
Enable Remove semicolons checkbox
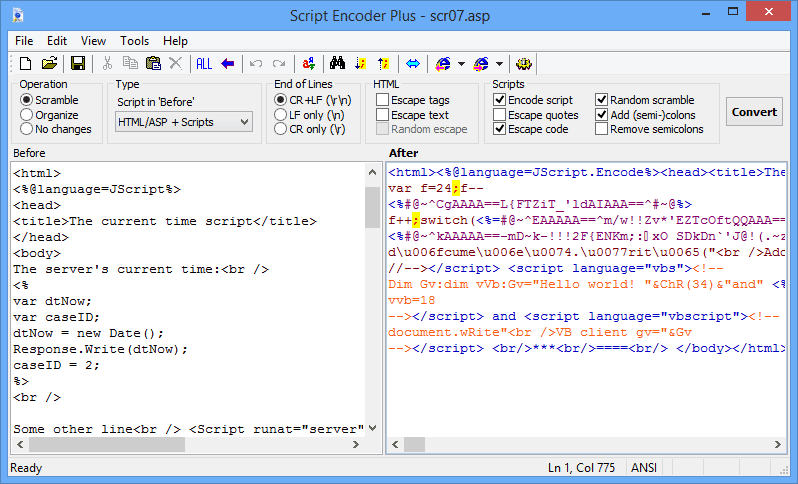(x=650, y=129)
